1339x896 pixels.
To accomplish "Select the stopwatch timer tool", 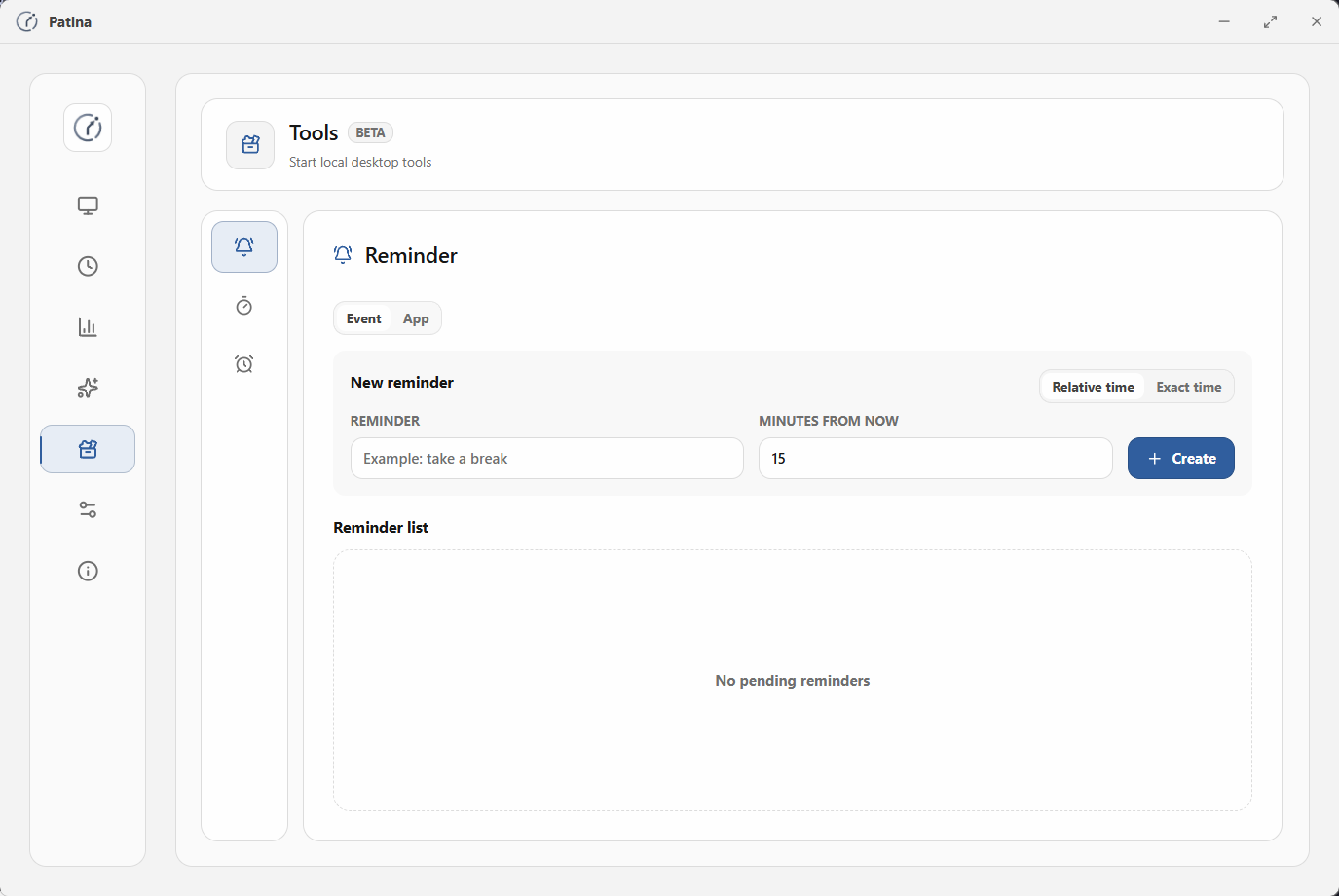I will coord(244,306).
